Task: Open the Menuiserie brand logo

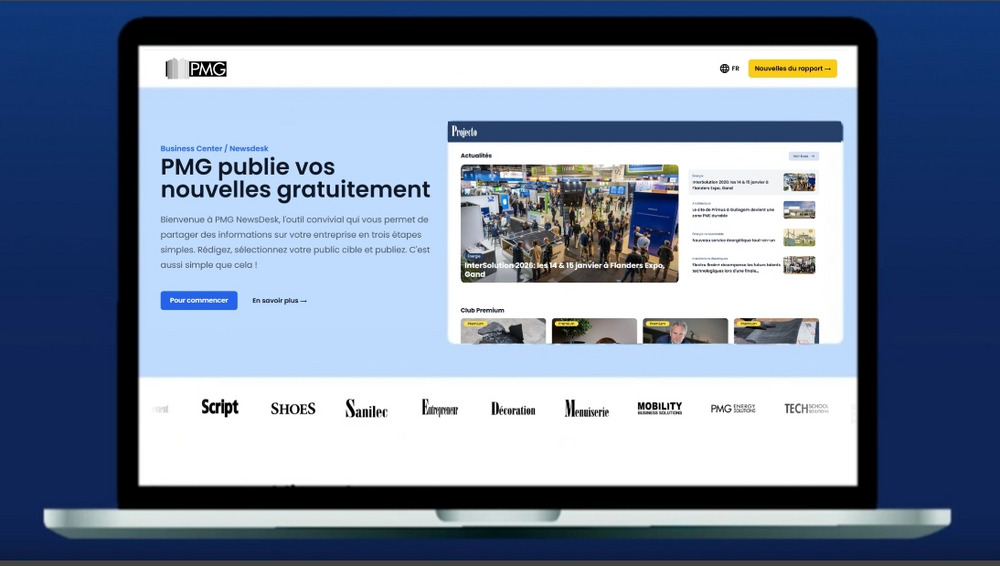Action: coord(586,409)
